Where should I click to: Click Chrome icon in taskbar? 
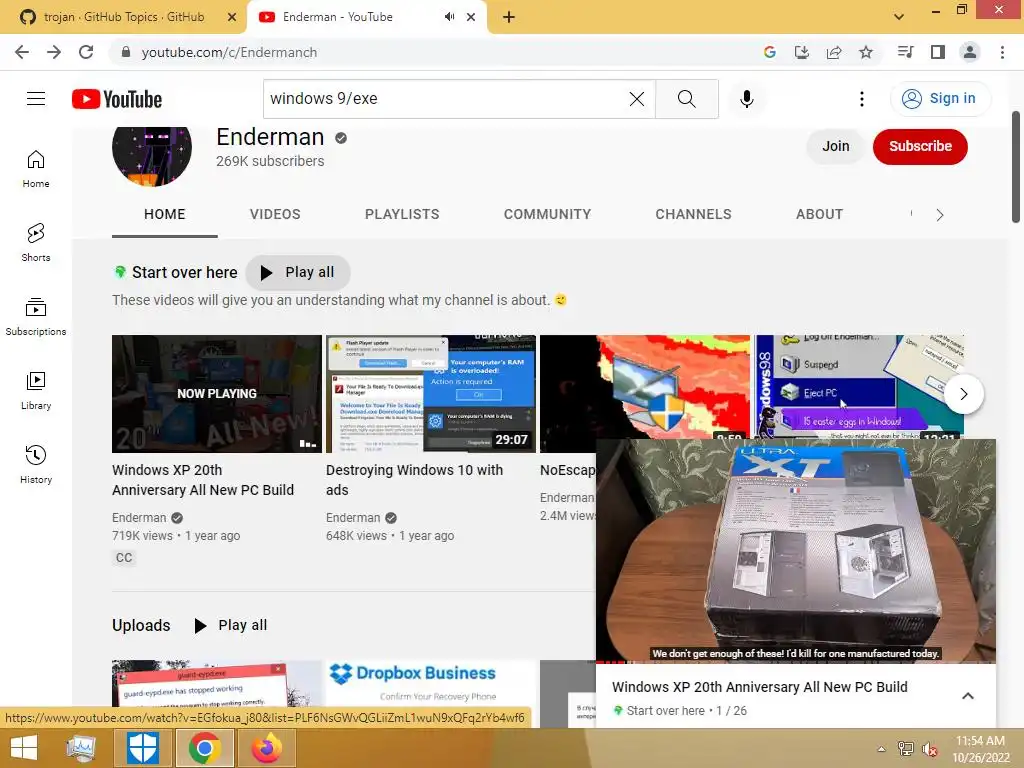click(x=204, y=748)
